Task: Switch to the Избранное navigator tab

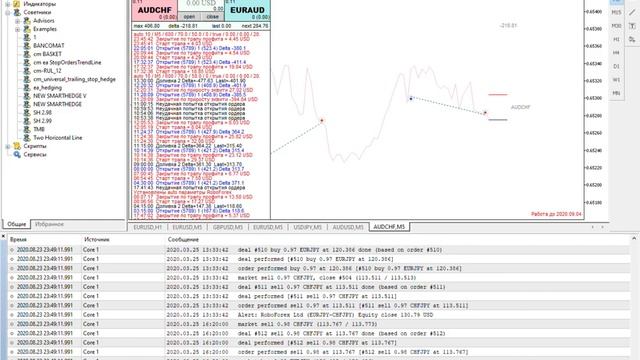Action: [49, 224]
